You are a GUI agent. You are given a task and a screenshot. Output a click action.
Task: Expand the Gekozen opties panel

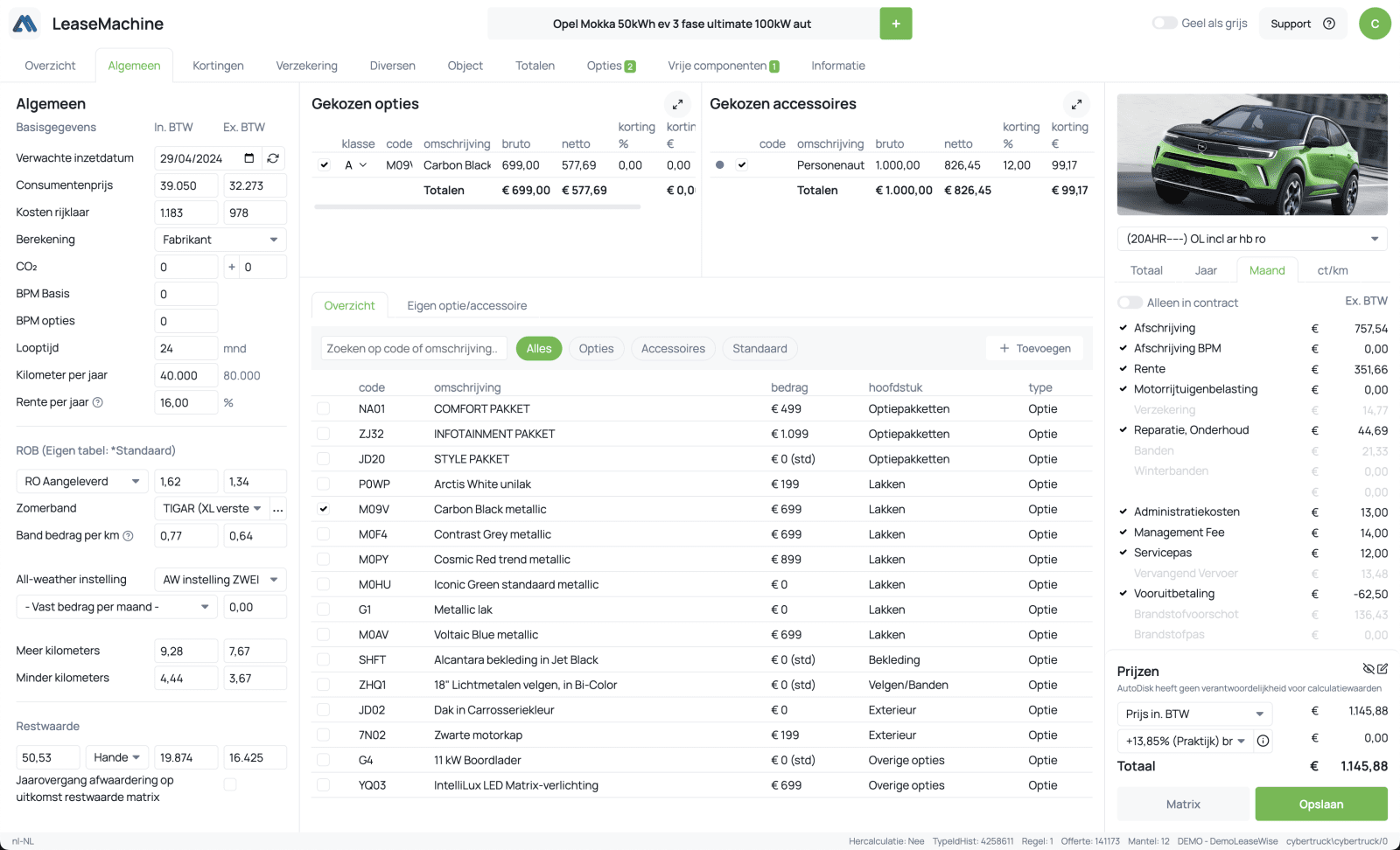677,104
